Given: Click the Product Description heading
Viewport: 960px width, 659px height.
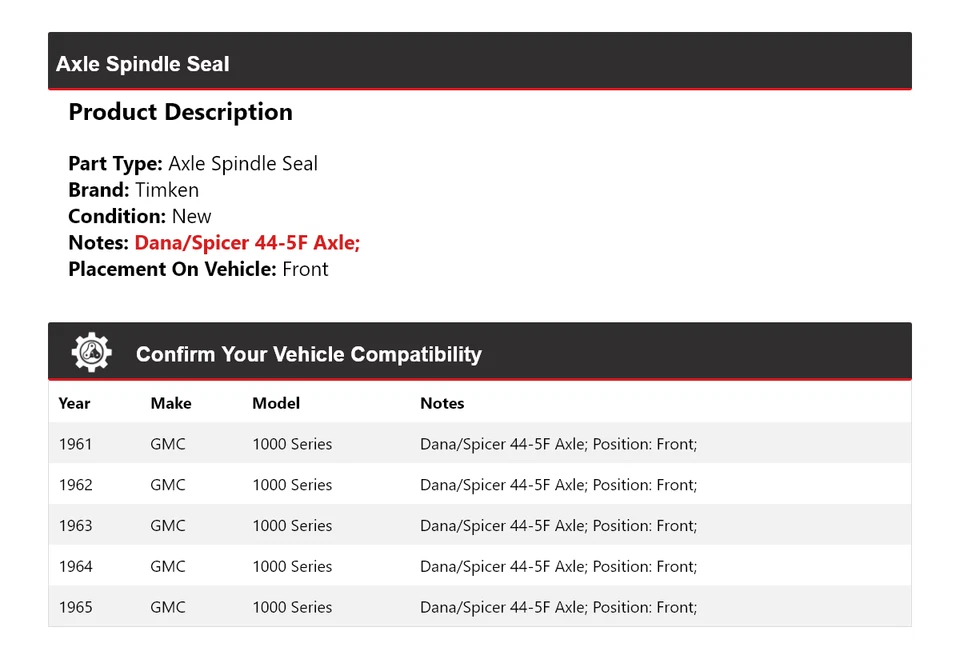Looking at the screenshot, I should click(180, 112).
